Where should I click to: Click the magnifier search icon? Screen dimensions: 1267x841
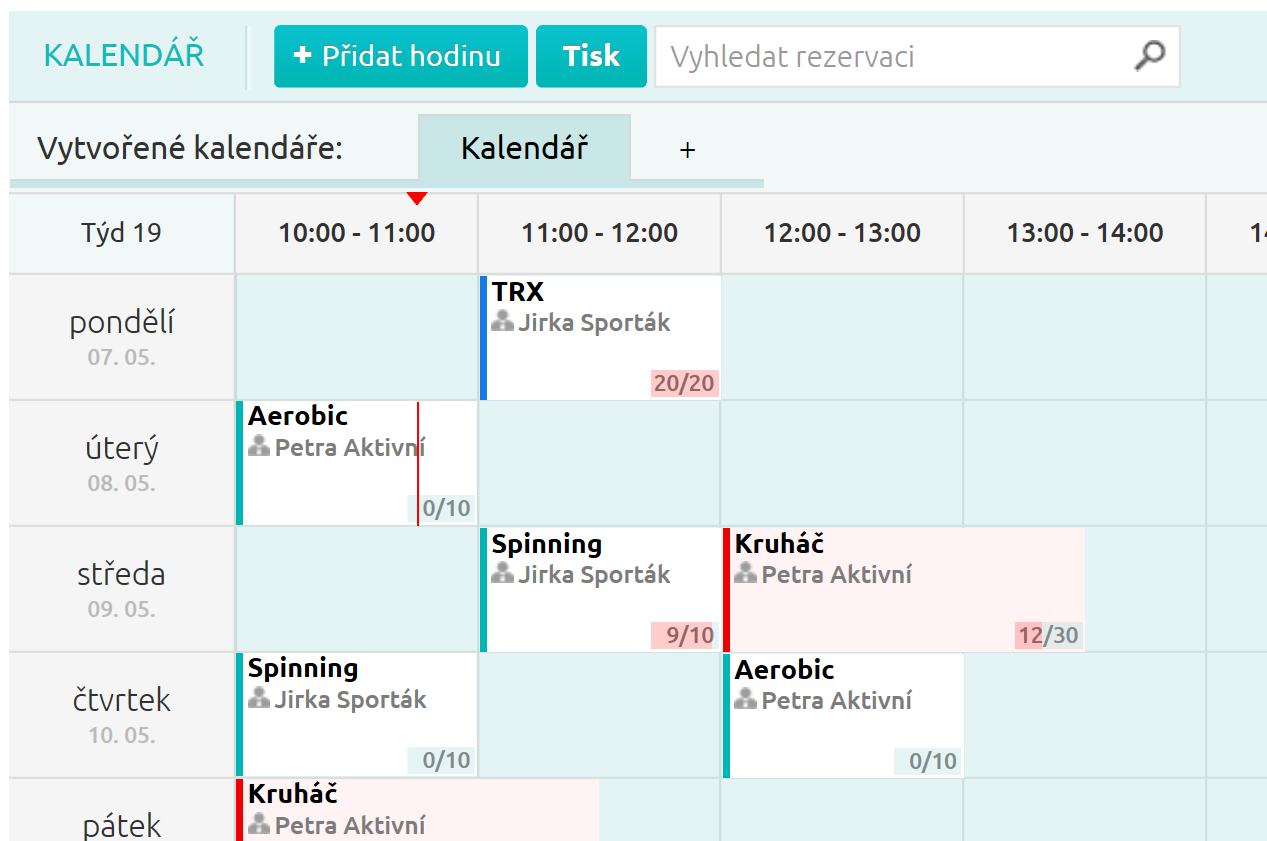tap(1148, 57)
